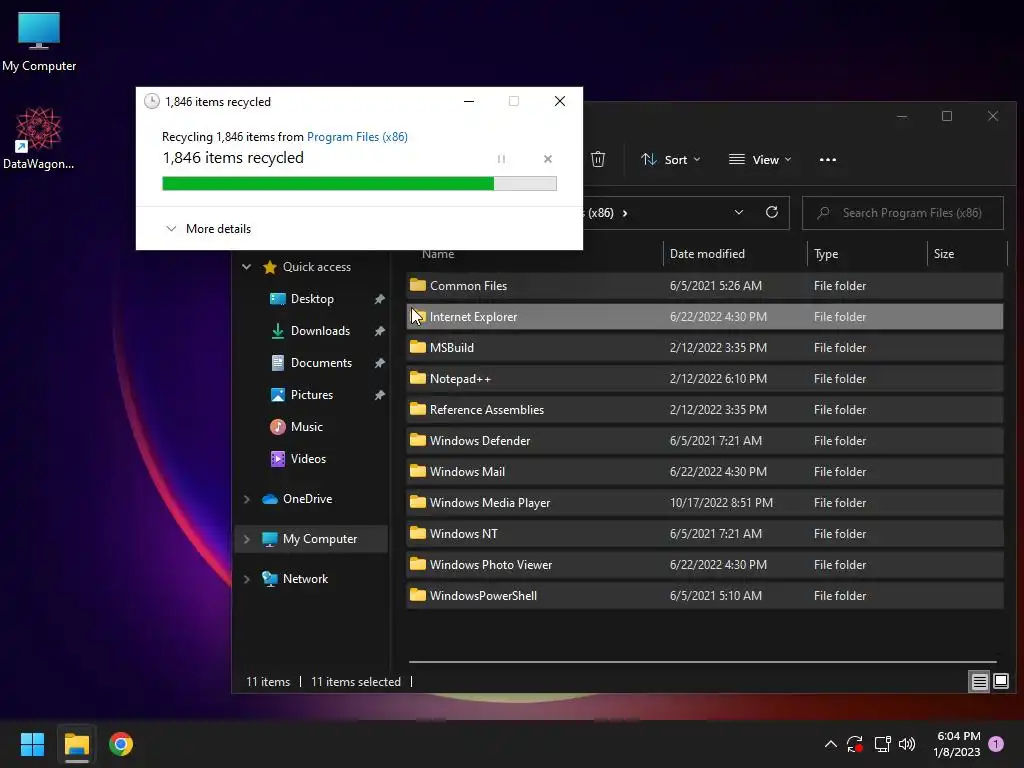Screen dimensions: 1024x768
Task: Click the green recycling progress bar
Action: pyautogui.click(x=359, y=184)
